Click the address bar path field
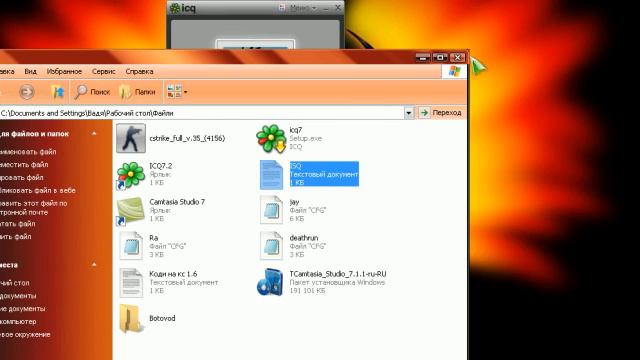The height and width of the screenshot is (360, 640). [x=202, y=113]
